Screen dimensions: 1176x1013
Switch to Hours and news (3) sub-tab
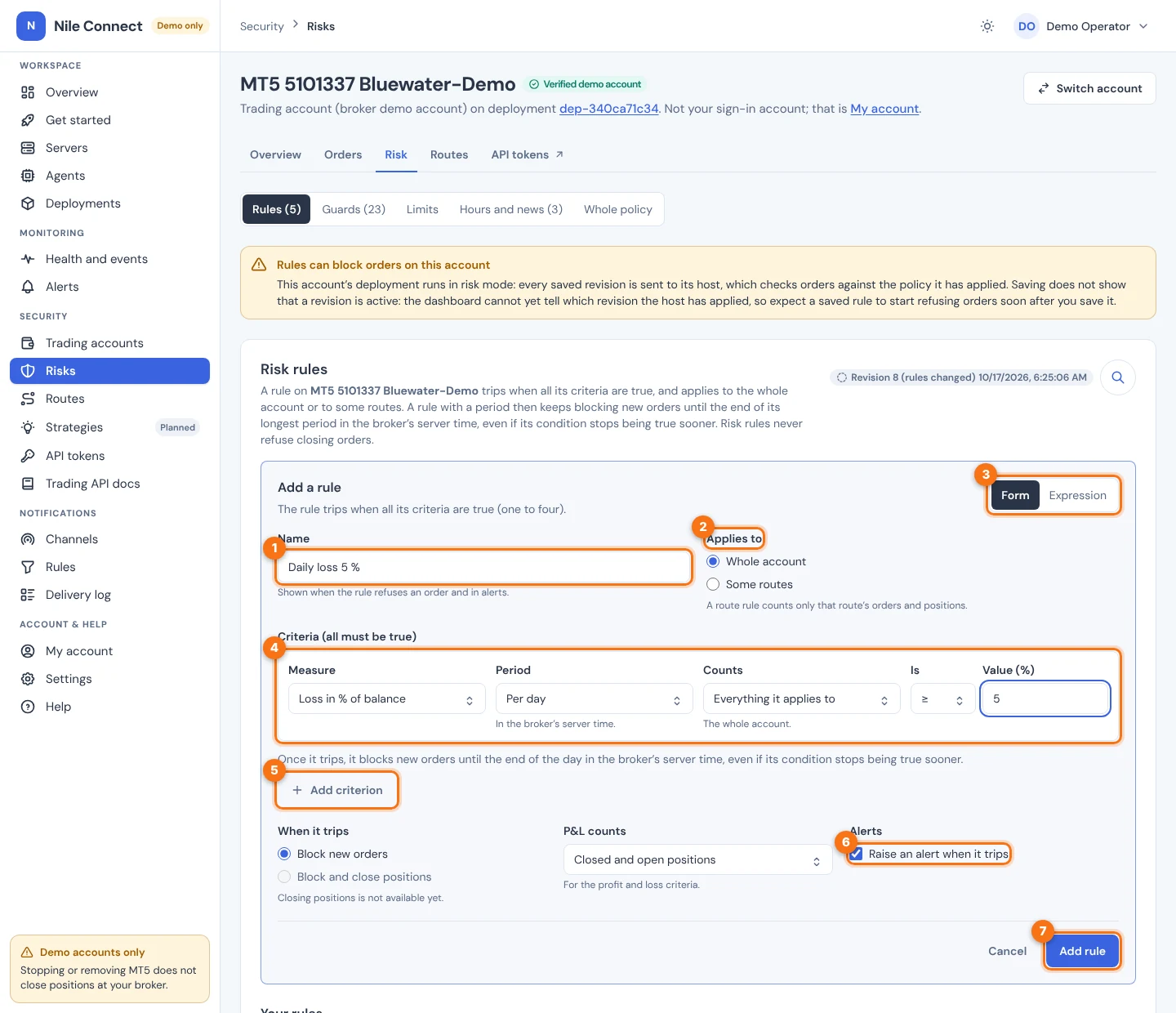tap(511, 209)
